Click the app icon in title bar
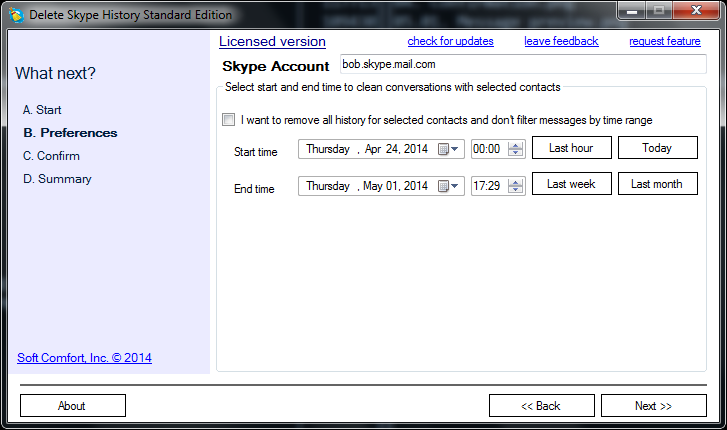 click(x=15, y=15)
